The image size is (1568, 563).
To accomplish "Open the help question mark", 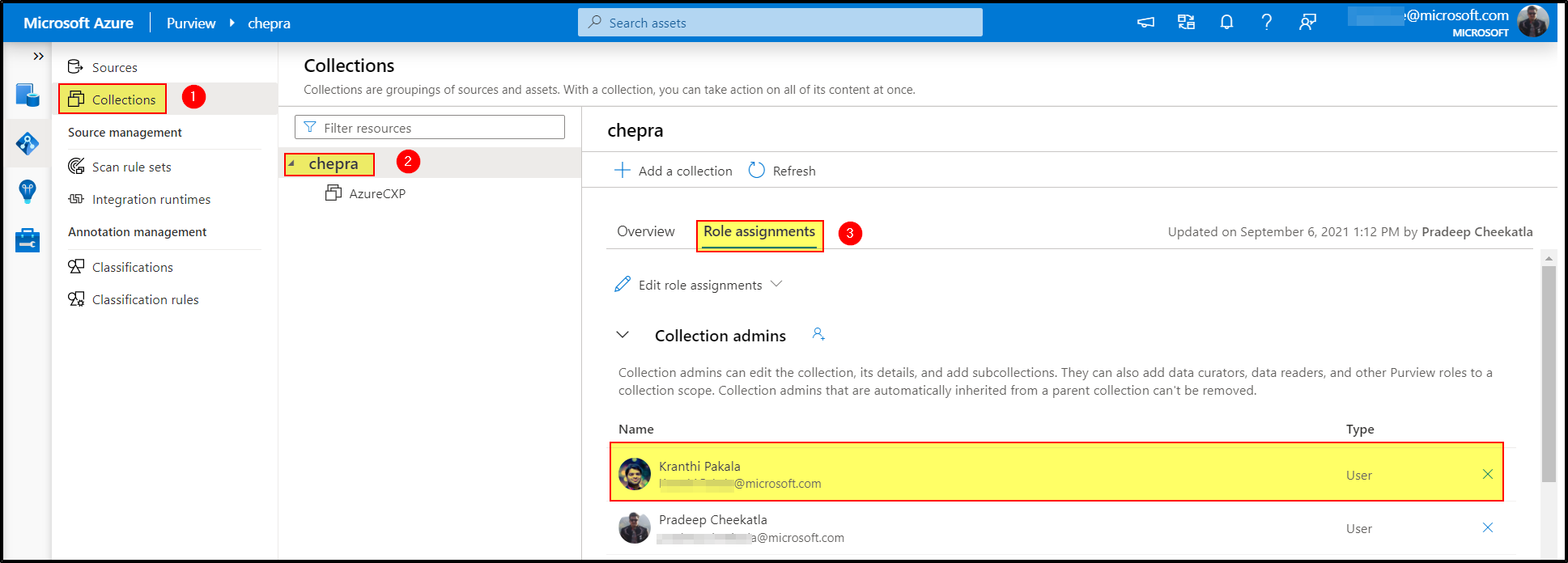I will 1267,22.
